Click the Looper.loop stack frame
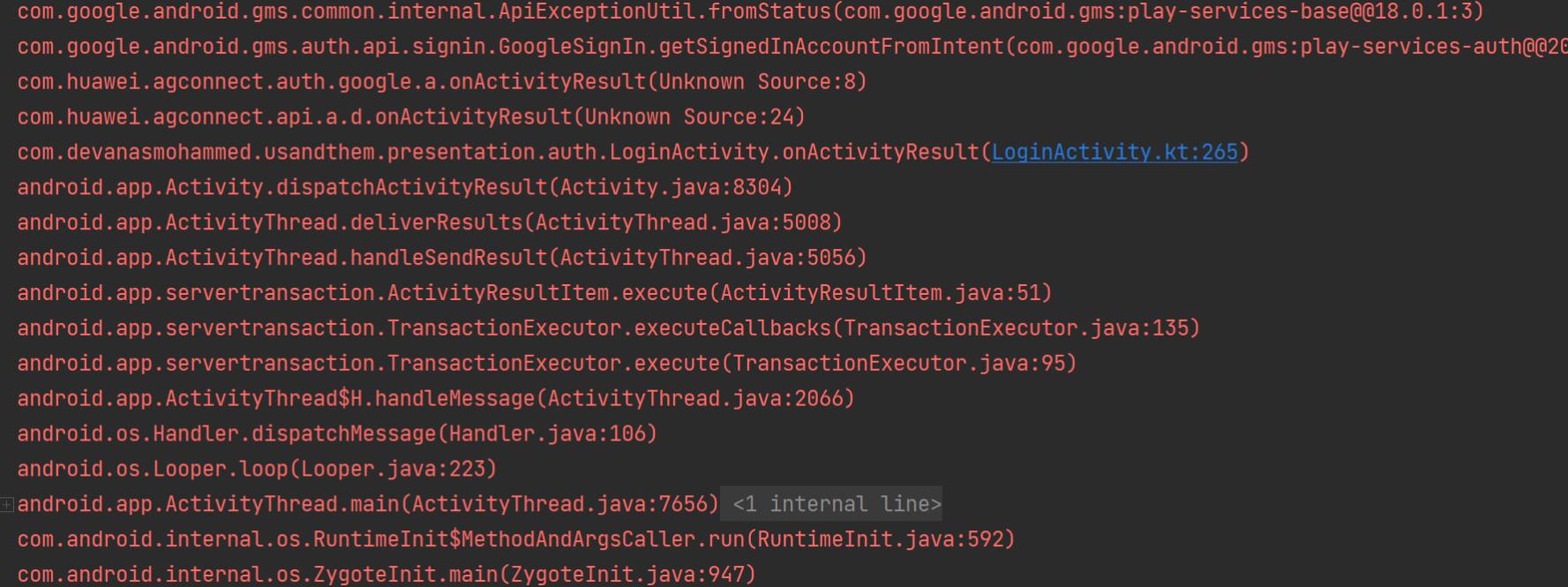This screenshot has width=1568, height=587. 256,470
